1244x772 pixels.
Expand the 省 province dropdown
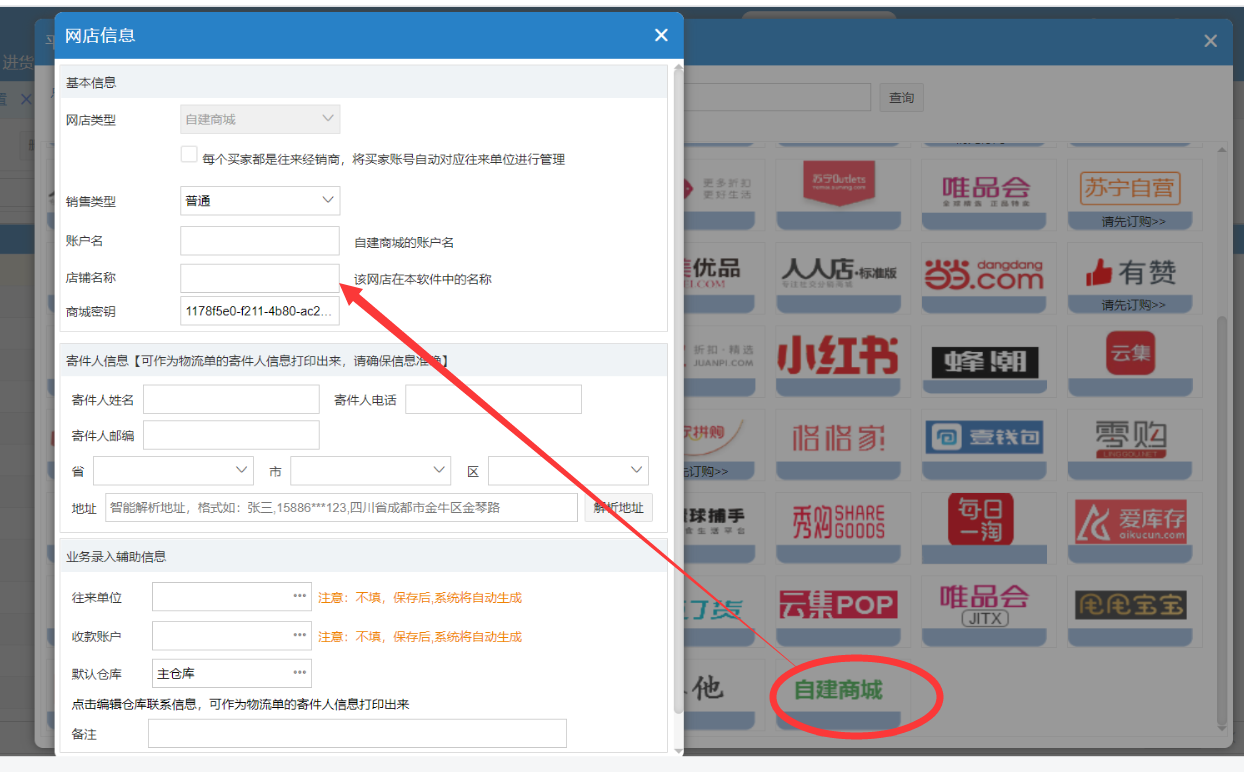[x=174, y=470]
